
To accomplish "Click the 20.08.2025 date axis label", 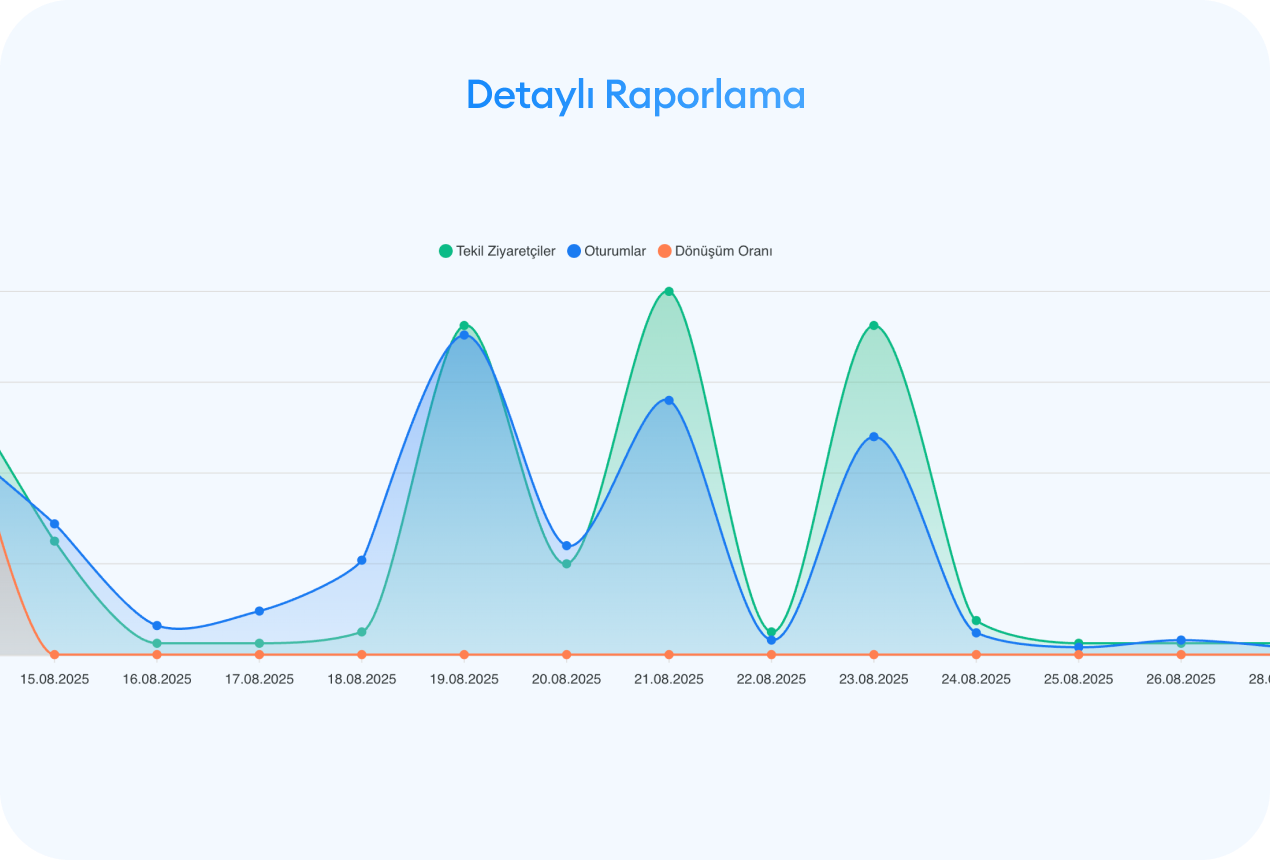I will click(x=566, y=679).
